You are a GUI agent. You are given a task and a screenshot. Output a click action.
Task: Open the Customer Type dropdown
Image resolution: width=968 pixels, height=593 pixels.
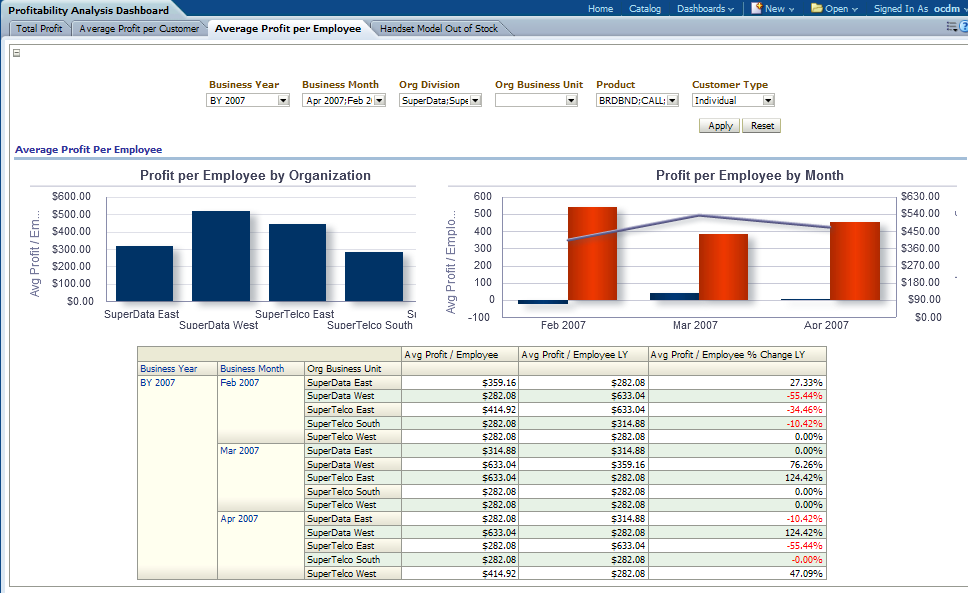(768, 100)
